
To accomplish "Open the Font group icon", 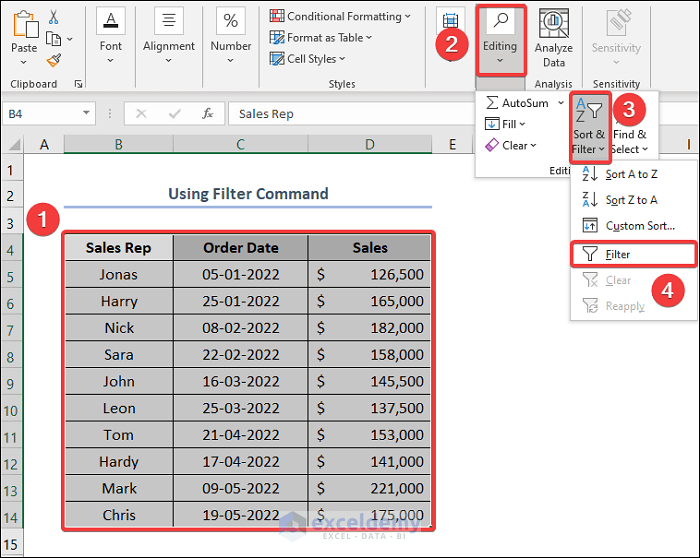I will [111, 21].
